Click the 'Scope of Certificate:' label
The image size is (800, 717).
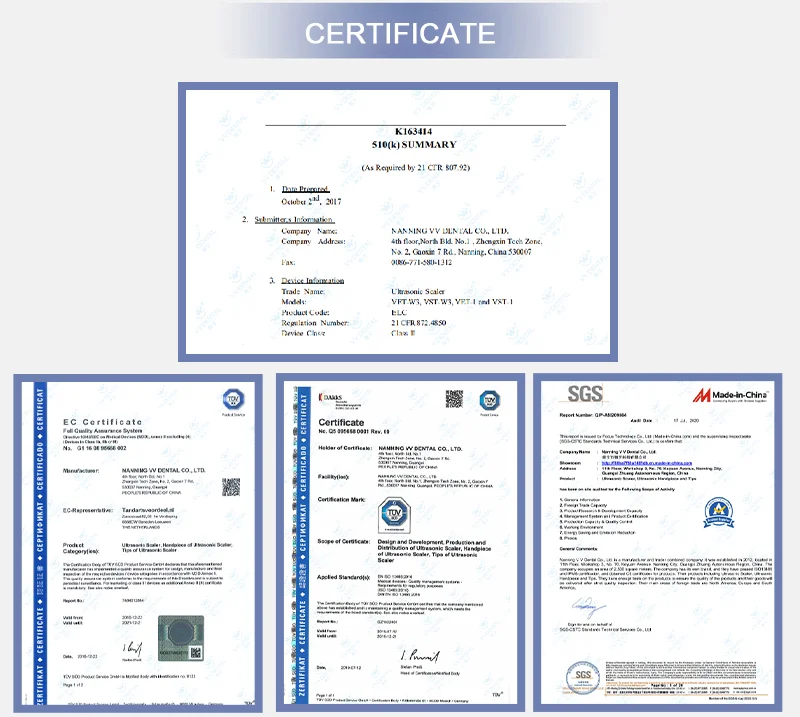343,541
